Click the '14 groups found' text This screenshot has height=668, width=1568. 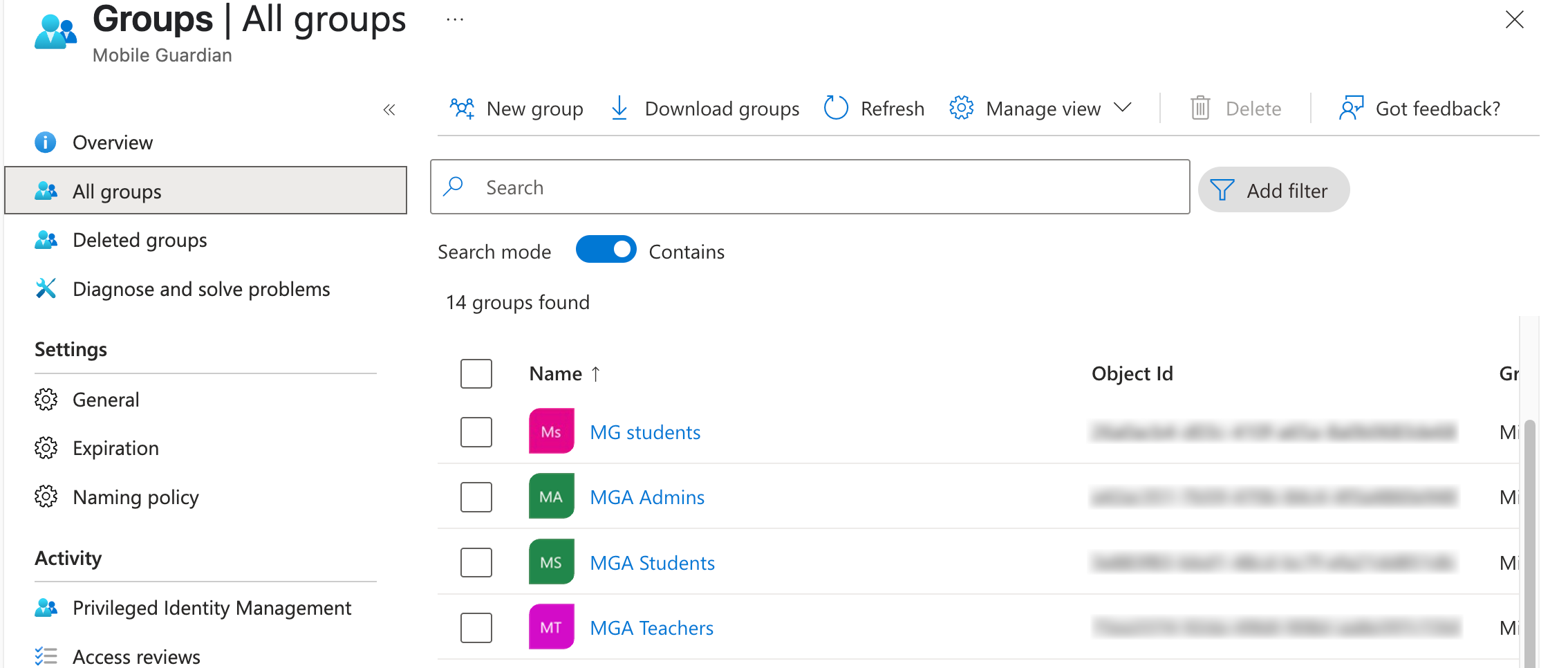pyautogui.click(x=517, y=302)
